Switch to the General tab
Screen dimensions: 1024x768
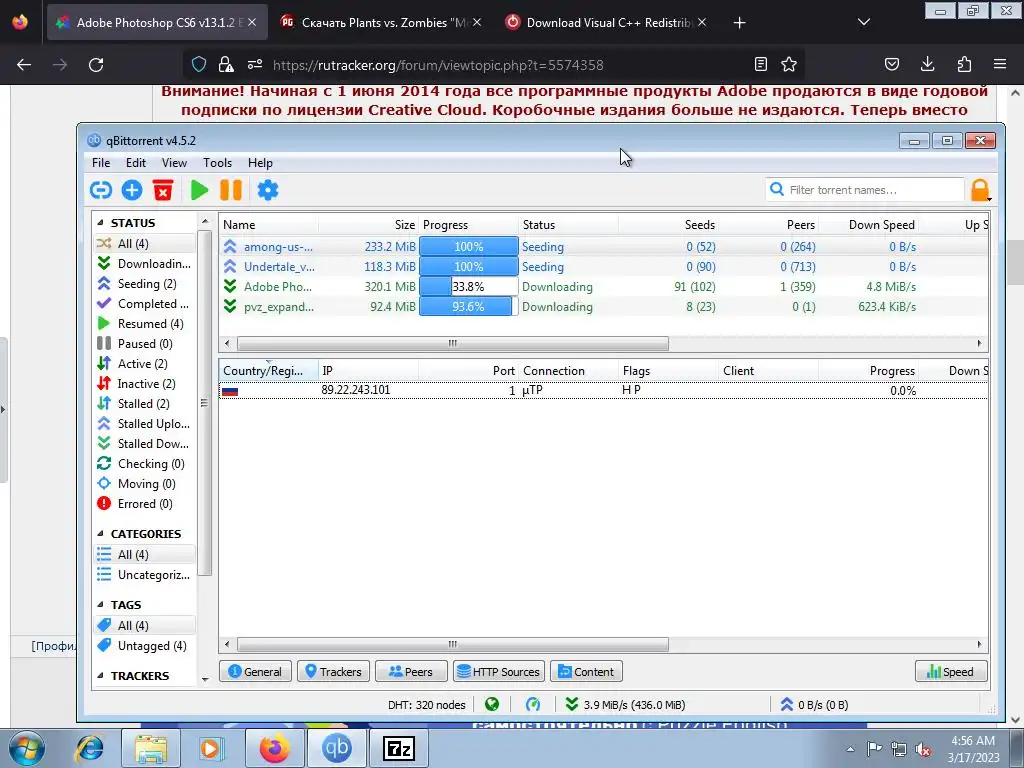[x=255, y=671]
